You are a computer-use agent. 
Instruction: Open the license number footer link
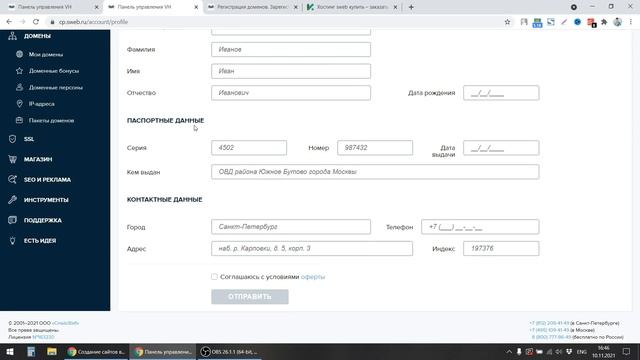click(x=43, y=337)
